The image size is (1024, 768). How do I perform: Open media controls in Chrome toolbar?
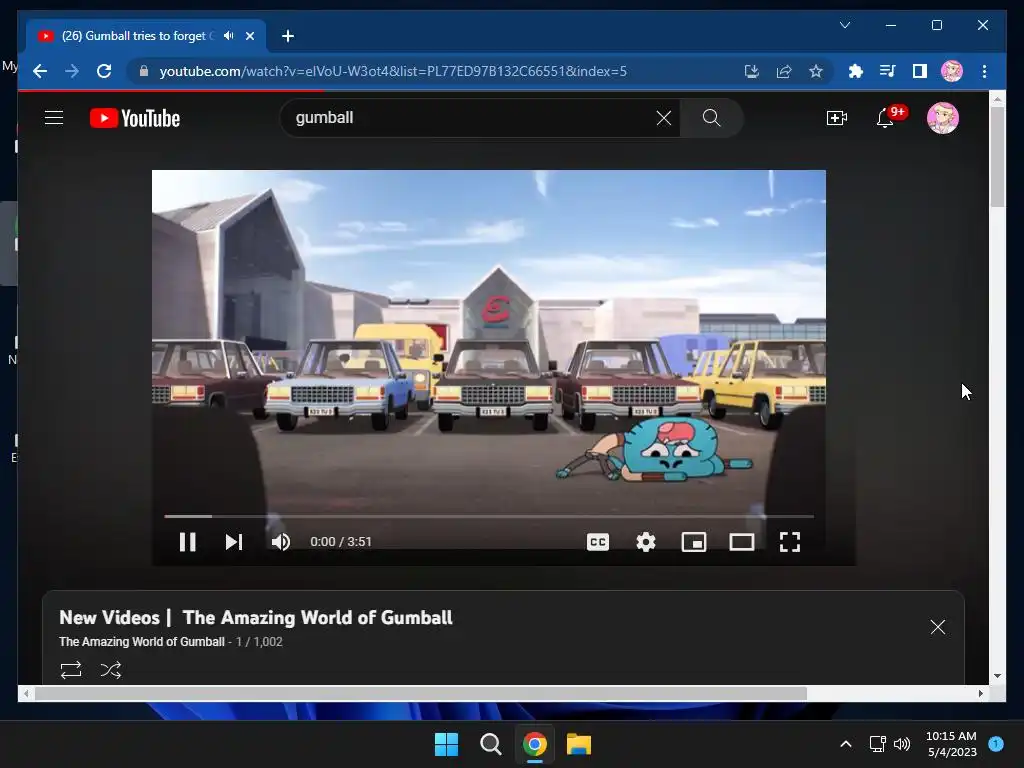point(888,71)
